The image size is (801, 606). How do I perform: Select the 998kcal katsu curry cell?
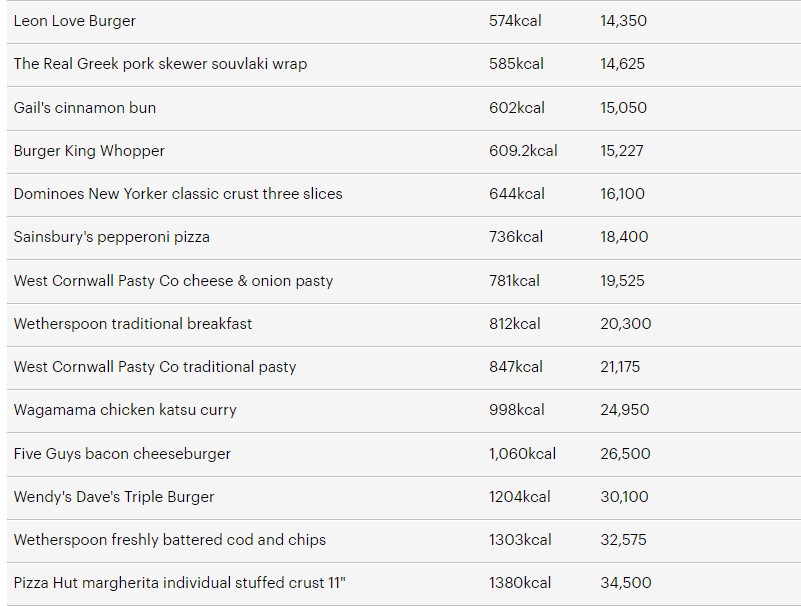pyautogui.click(x=517, y=410)
